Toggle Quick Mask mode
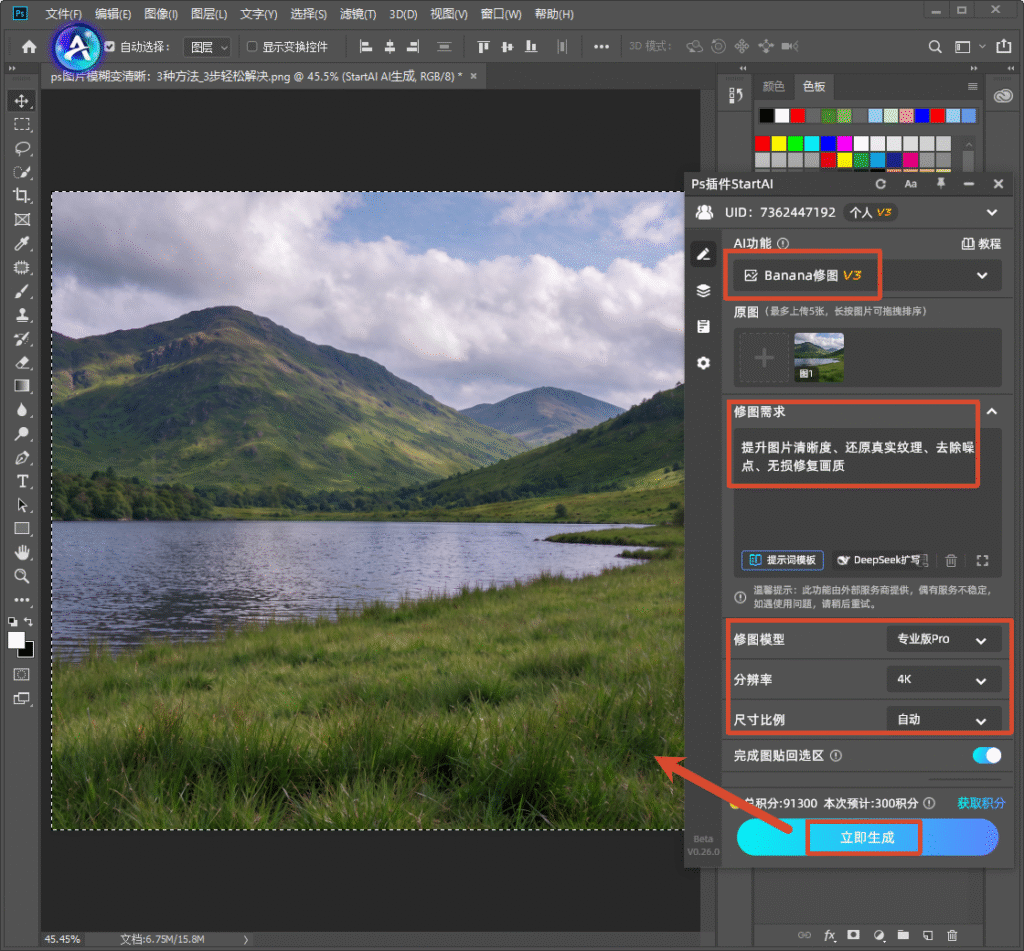Image resolution: width=1024 pixels, height=951 pixels. click(x=22, y=675)
